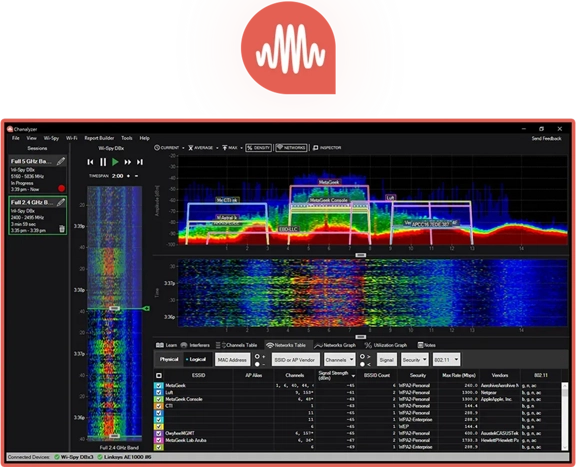Image resolution: width=576 pixels, height=467 pixels.
Task: Select the greater-than signal radio button
Action: (363, 356)
